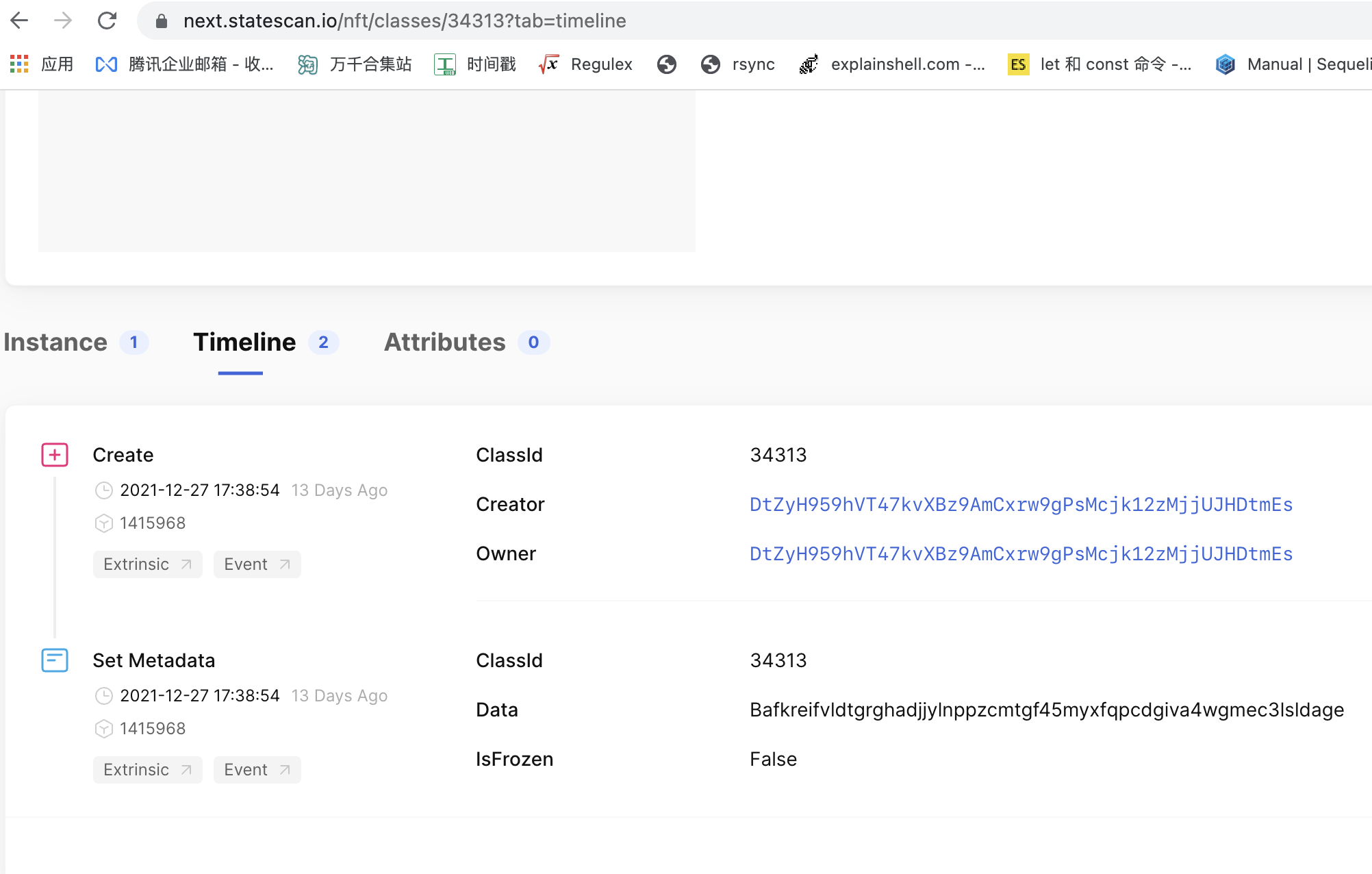Click the block icon next to 1415968
1372x874 pixels.
click(x=103, y=523)
